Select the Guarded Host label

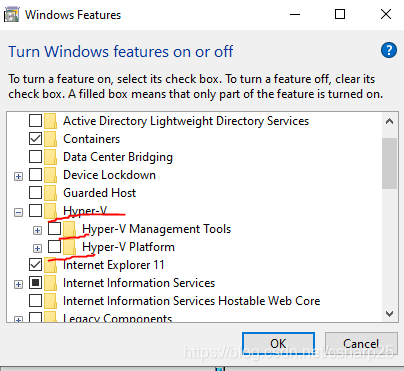[100, 193]
